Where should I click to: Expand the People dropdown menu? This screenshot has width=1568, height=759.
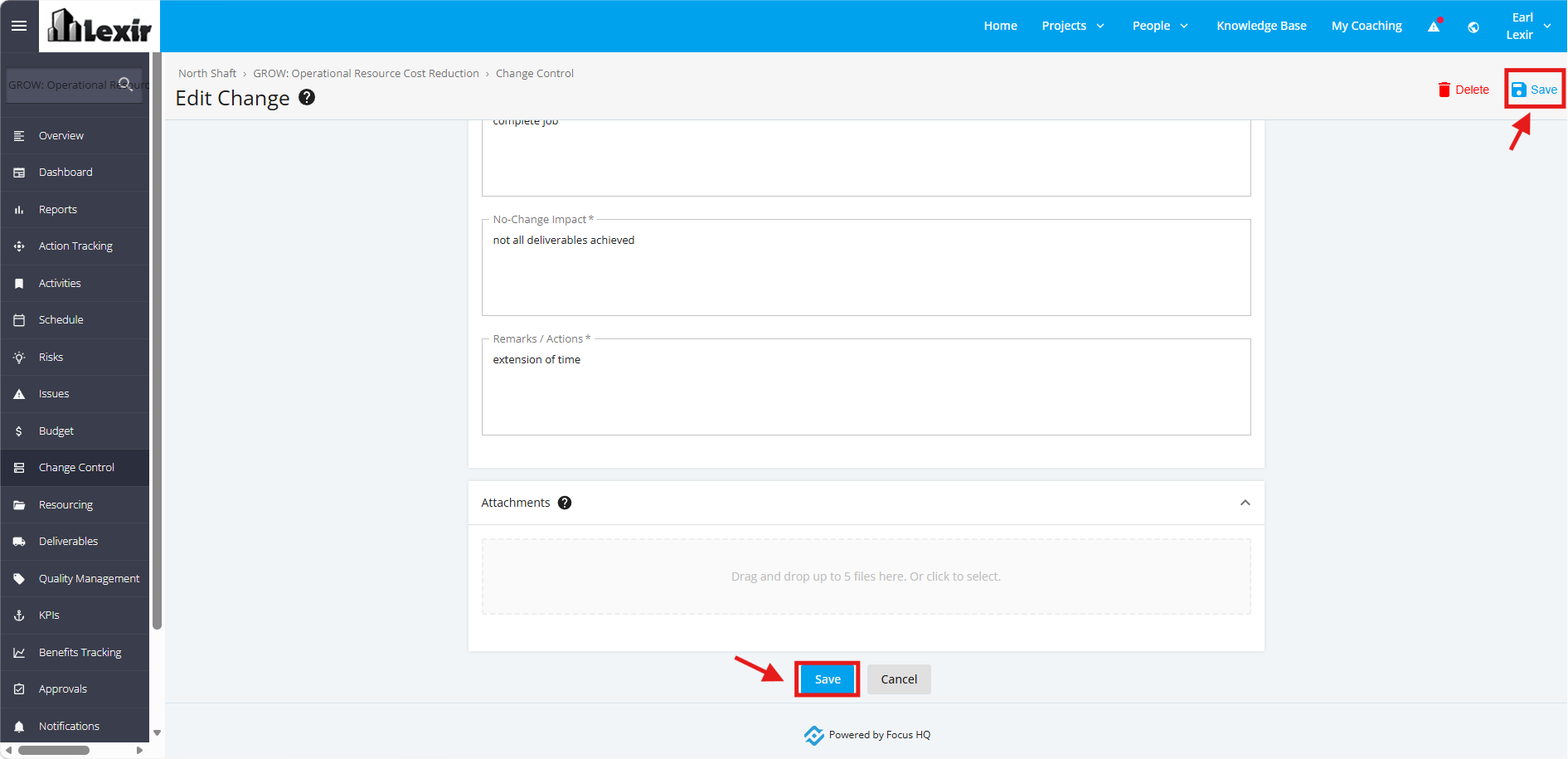(x=1160, y=26)
